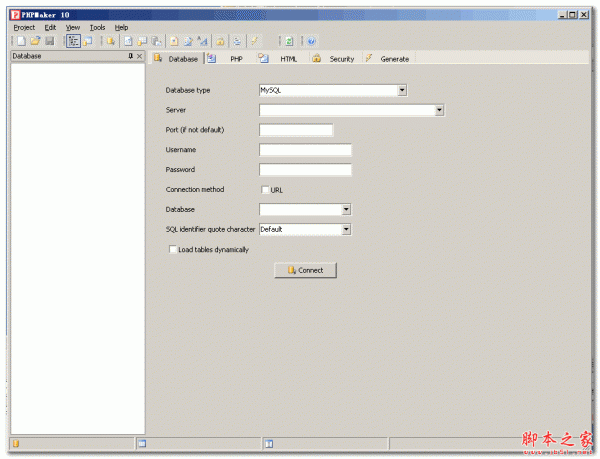Open SQL identifier quote character dropdown

click(346, 229)
